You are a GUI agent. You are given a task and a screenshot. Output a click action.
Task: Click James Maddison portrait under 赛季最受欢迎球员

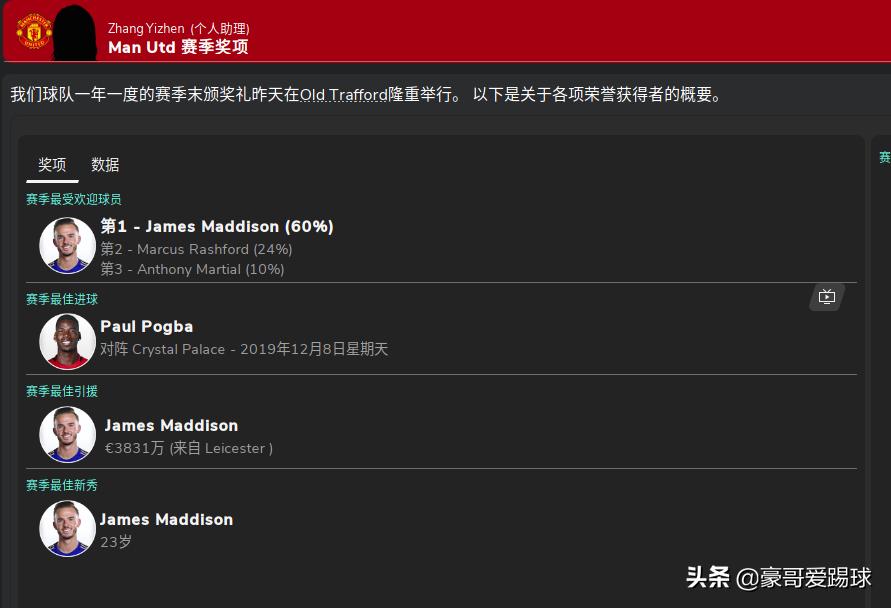click(67, 245)
